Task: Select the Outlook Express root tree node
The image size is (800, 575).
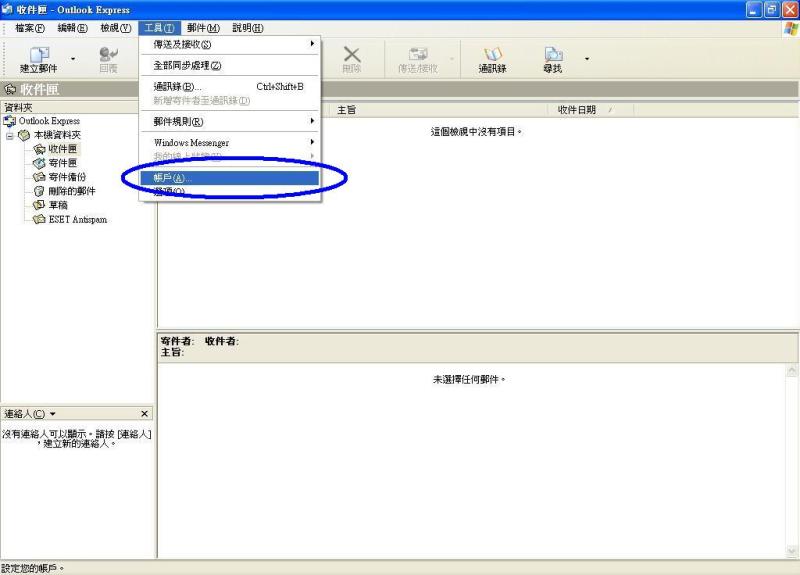Action: (x=49, y=121)
